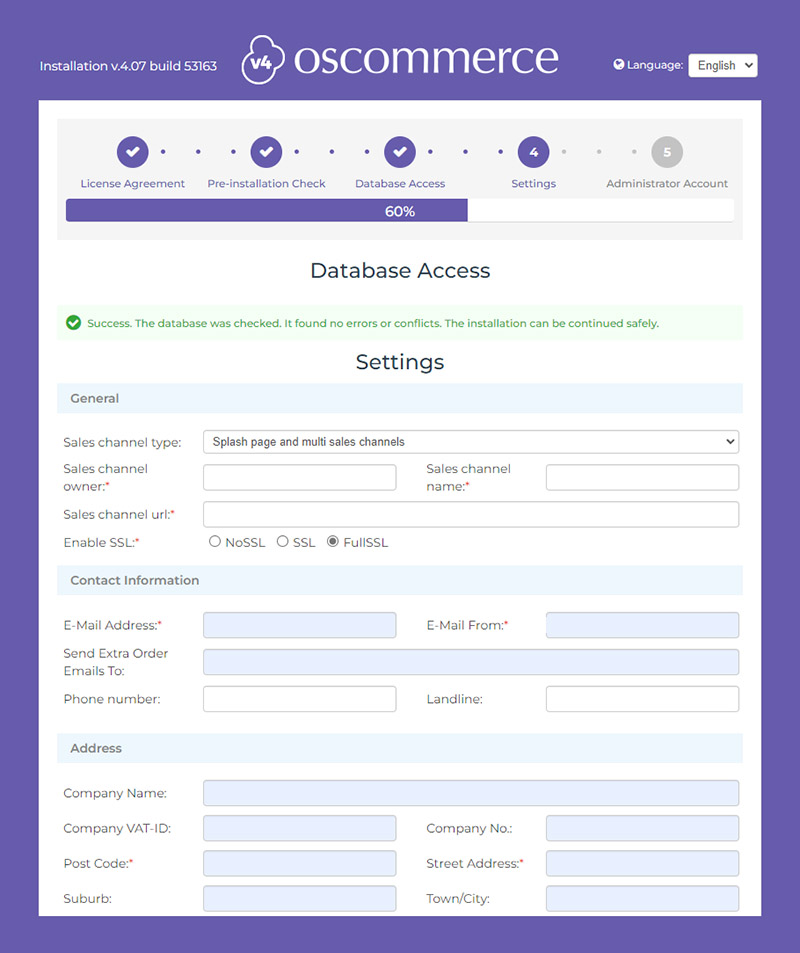Click the Sales channel owner input field
The width and height of the screenshot is (800, 953).
click(x=299, y=477)
